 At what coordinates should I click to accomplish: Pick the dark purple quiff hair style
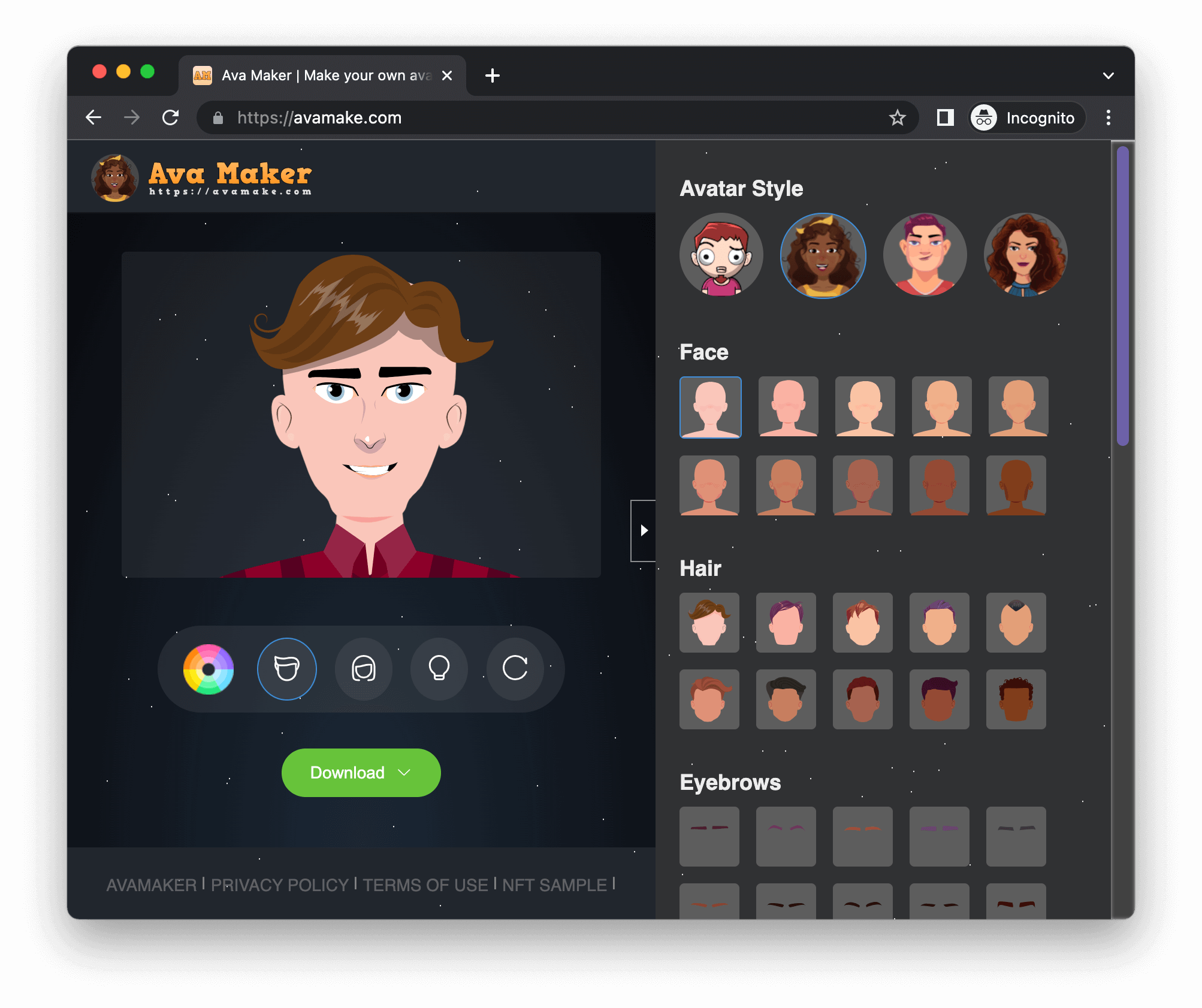click(940, 699)
